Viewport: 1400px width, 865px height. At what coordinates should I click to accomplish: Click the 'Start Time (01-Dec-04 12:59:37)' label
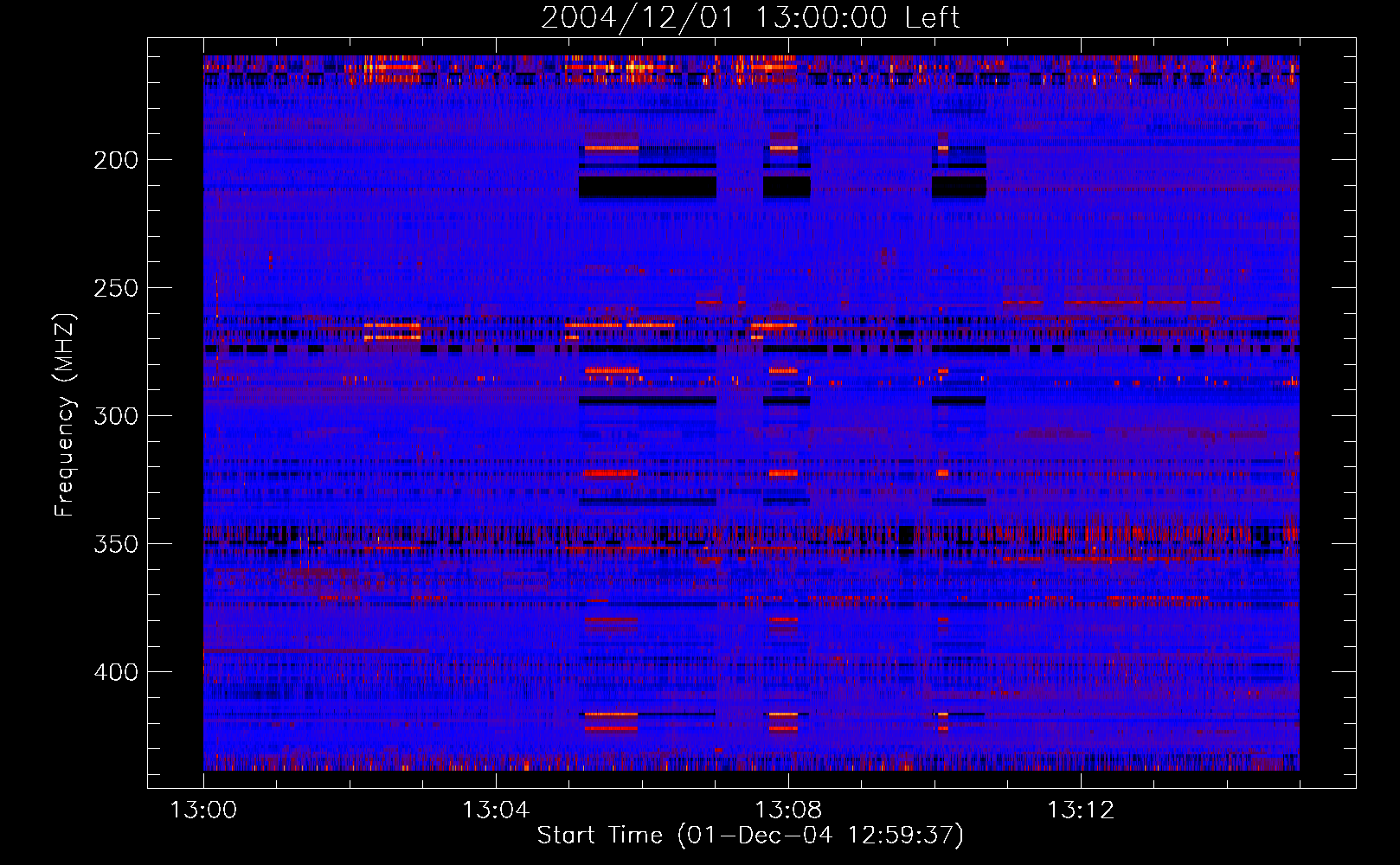(750, 836)
